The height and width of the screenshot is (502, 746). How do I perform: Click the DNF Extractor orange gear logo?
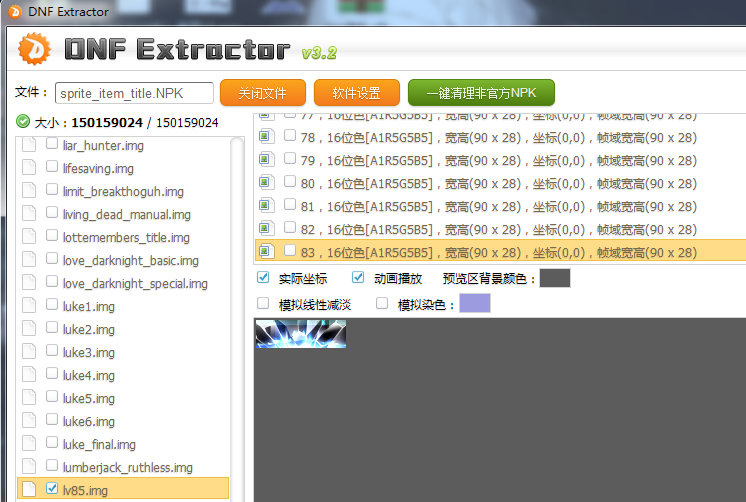pyautogui.click(x=34, y=49)
